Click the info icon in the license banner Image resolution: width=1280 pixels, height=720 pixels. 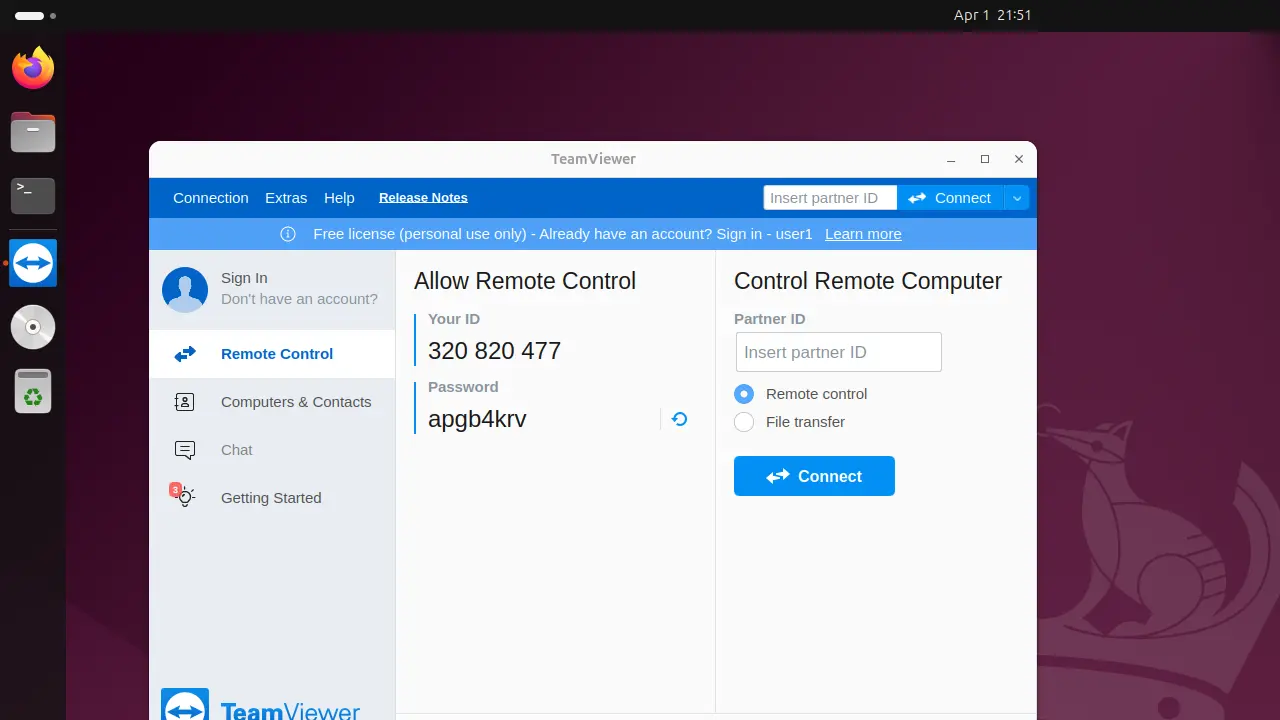coord(288,234)
